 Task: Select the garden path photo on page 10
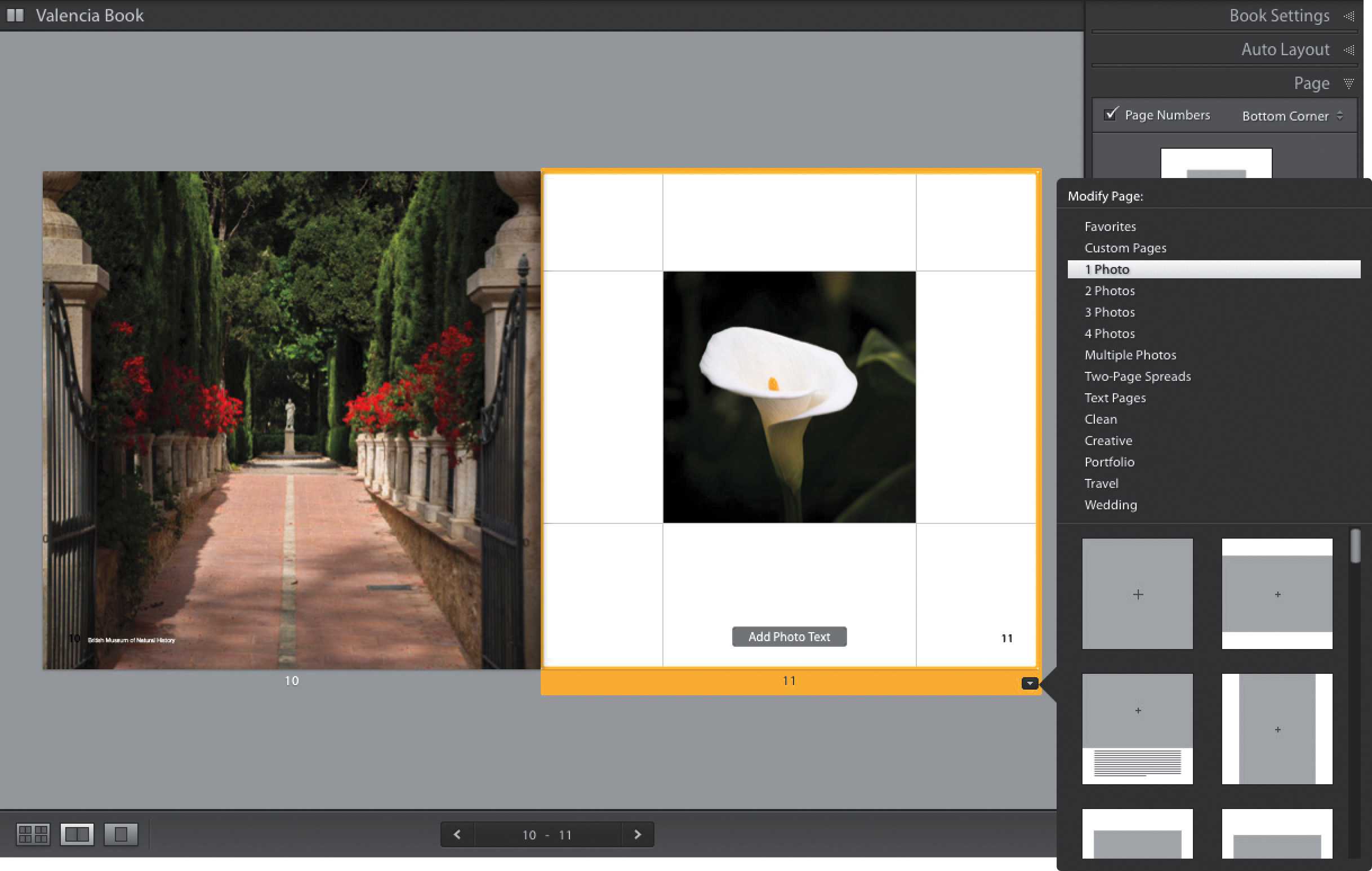point(291,420)
